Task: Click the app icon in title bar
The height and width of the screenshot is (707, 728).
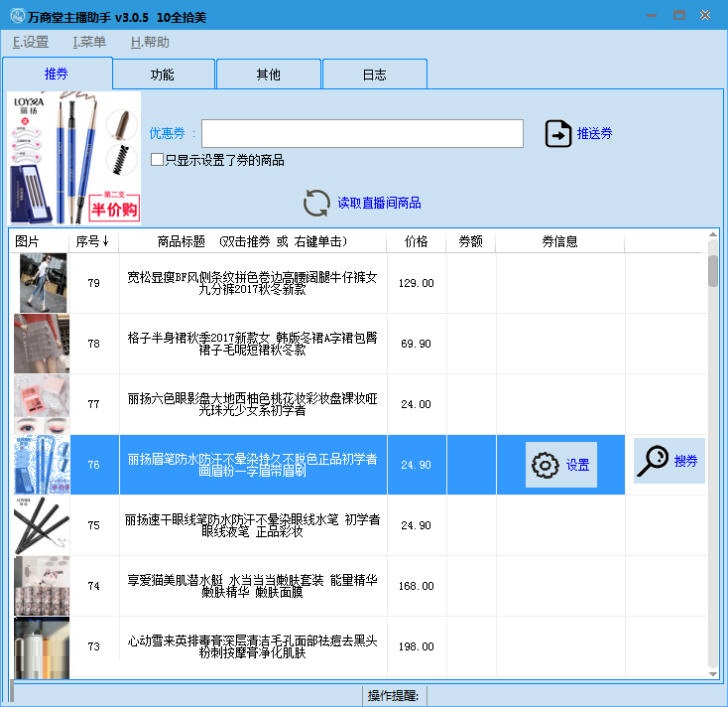Action: (13, 16)
